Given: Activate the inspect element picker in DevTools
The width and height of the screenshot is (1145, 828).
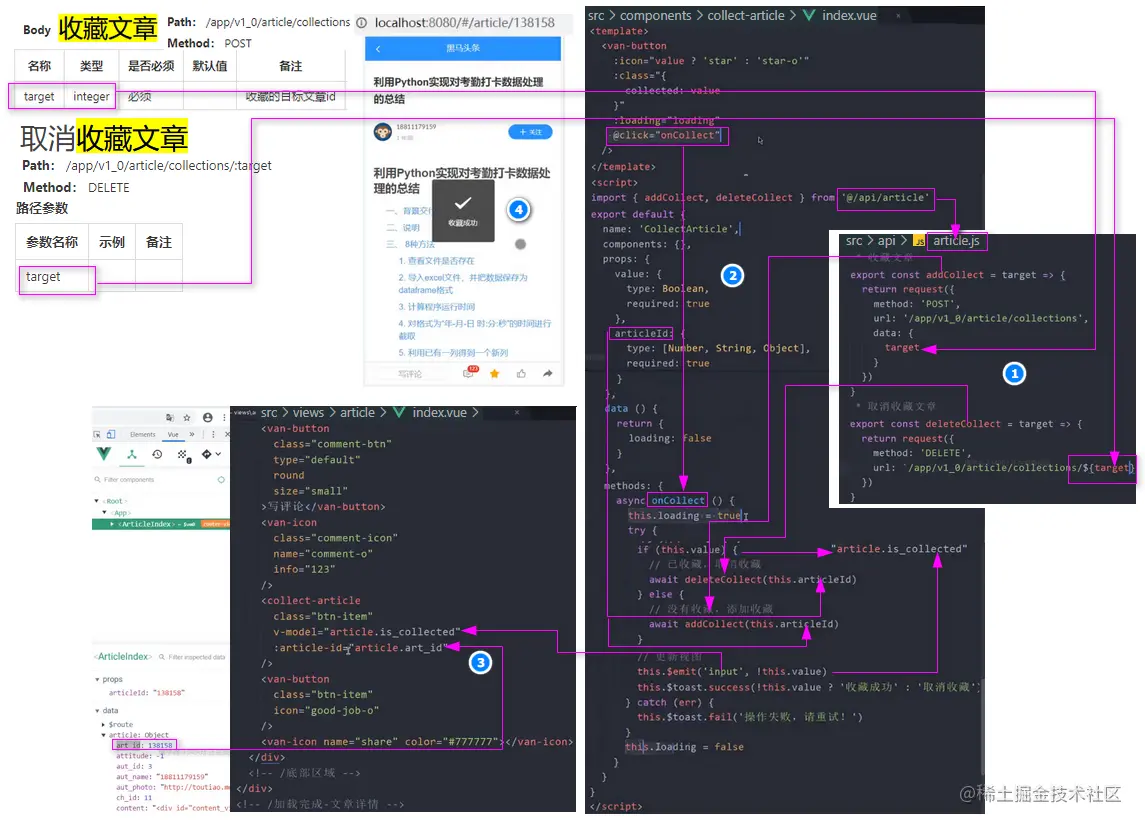Looking at the screenshot, I should (97, 434).
